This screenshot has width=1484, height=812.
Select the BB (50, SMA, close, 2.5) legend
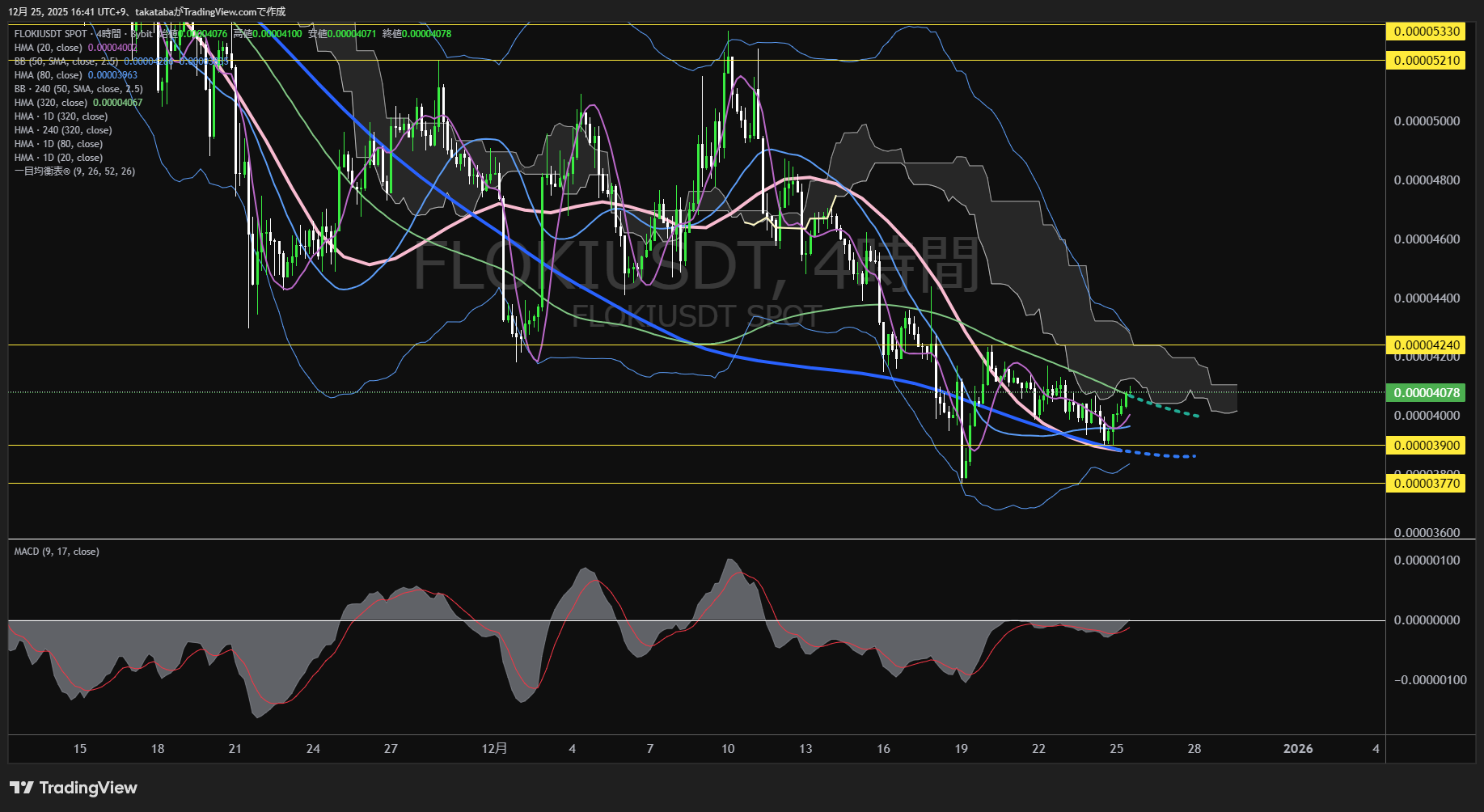66,61
